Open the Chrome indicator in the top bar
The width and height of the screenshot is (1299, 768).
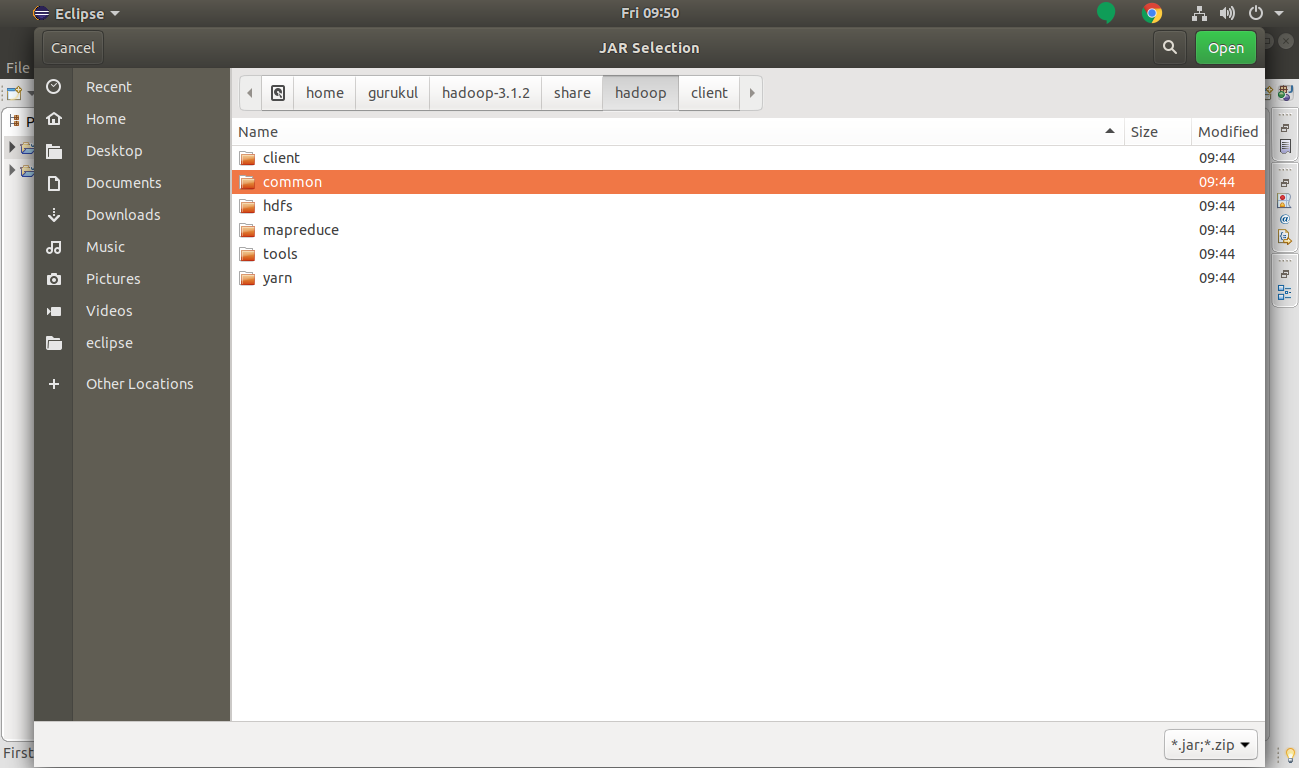[x=1152, y=14]
